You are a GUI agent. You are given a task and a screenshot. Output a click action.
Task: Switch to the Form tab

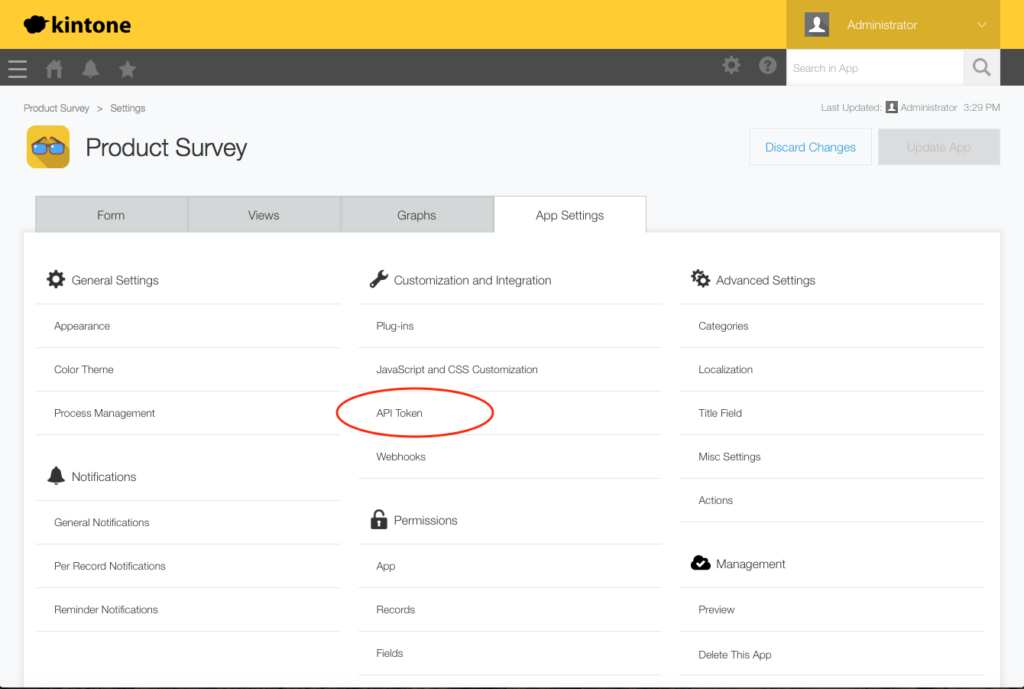coord(111,215)
